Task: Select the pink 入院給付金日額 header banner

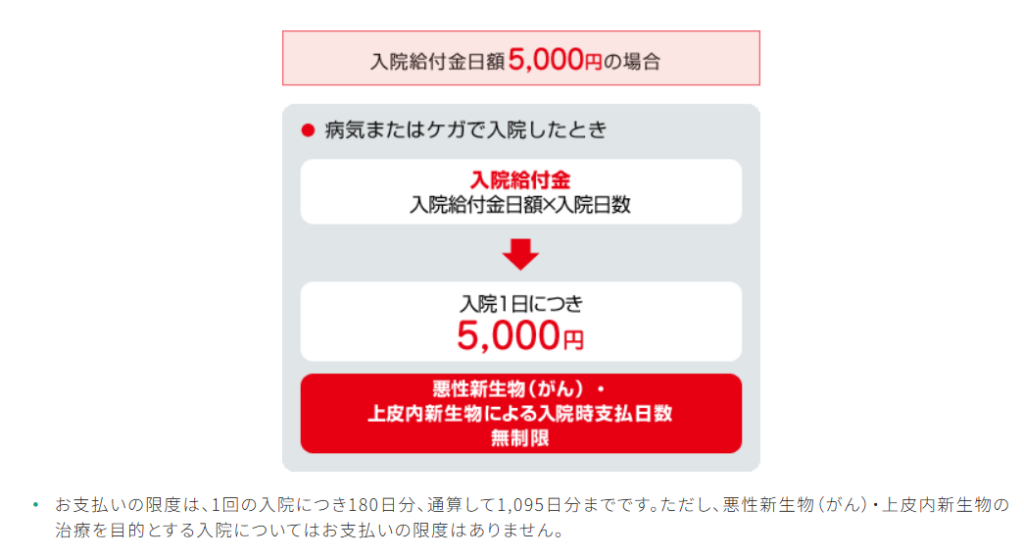Action: click(520, 58)
